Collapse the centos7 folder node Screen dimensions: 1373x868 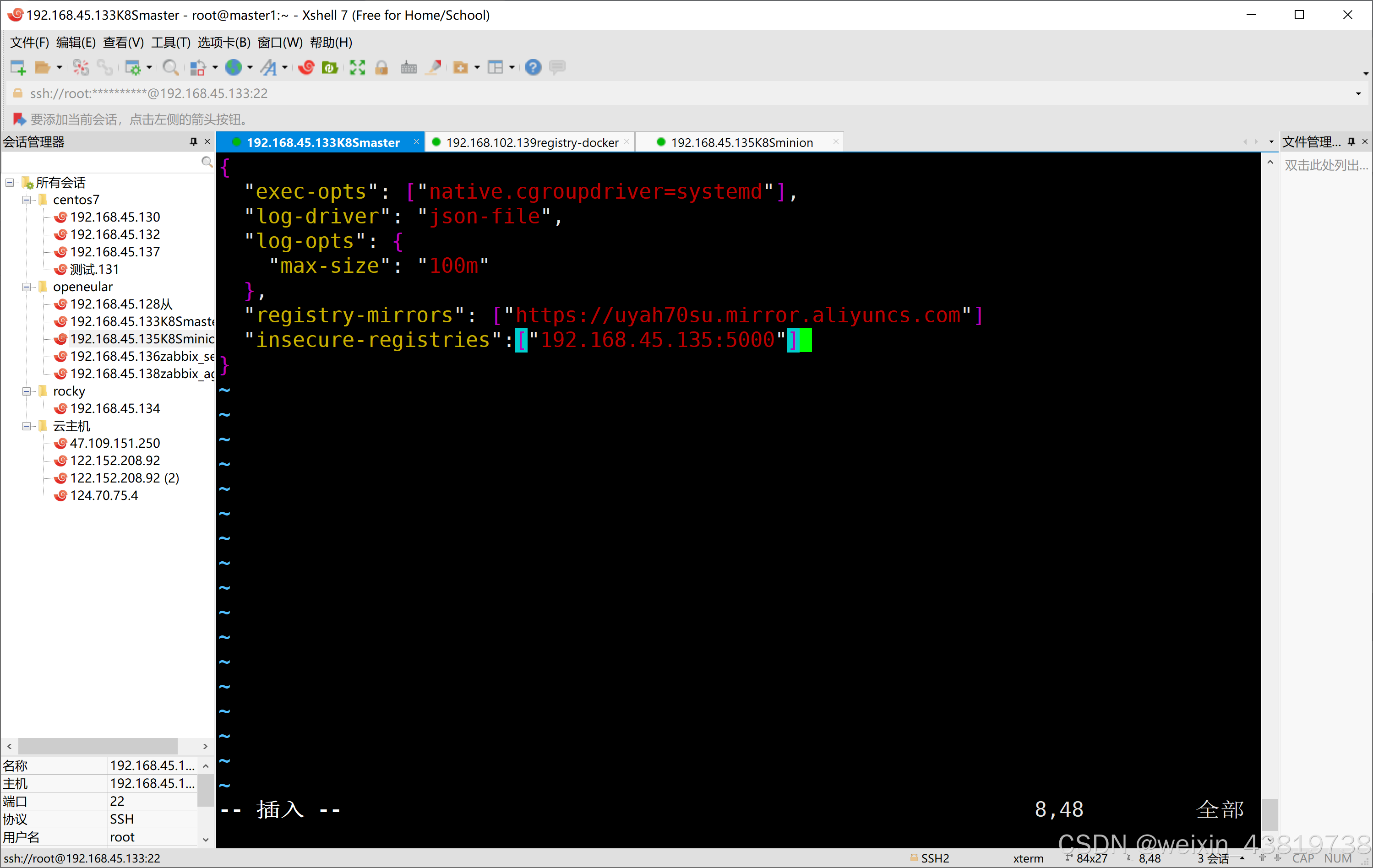[26, 200]
